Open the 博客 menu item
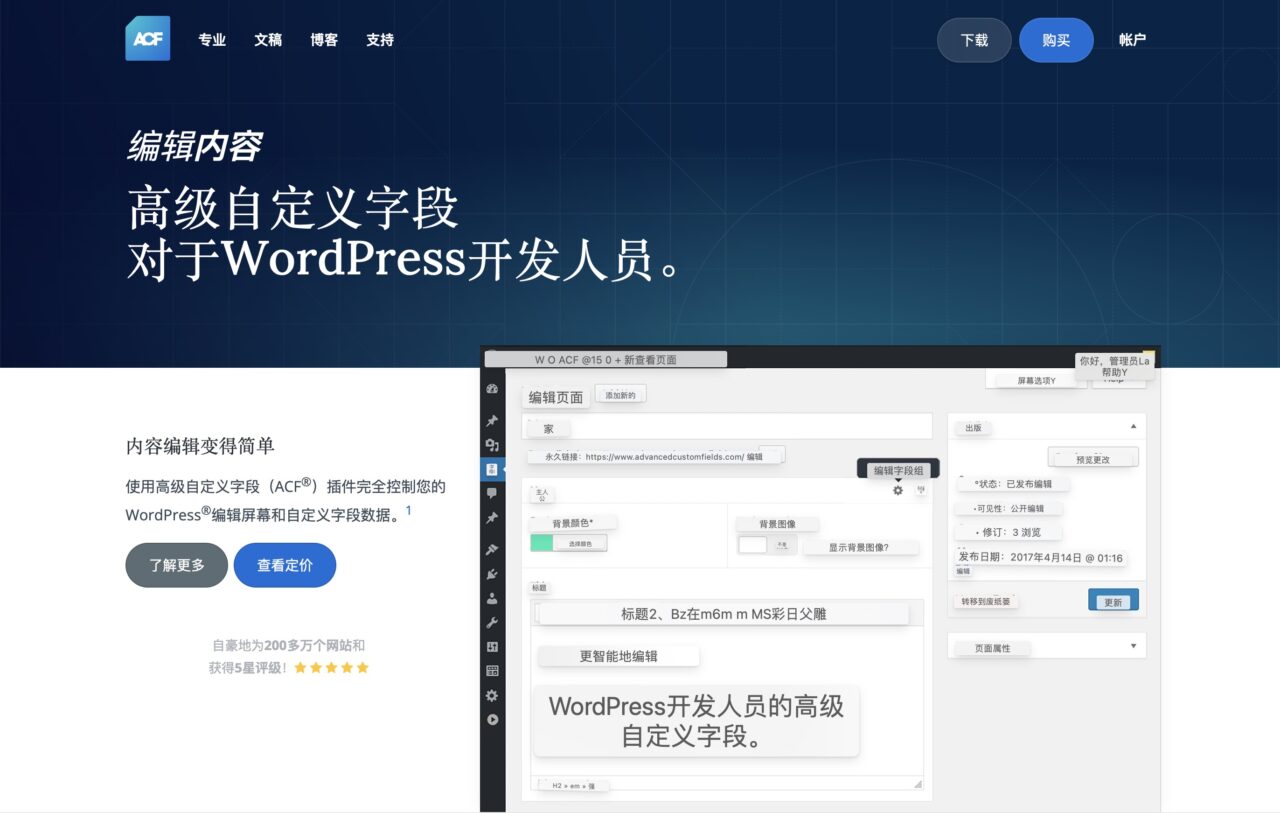 324,40
